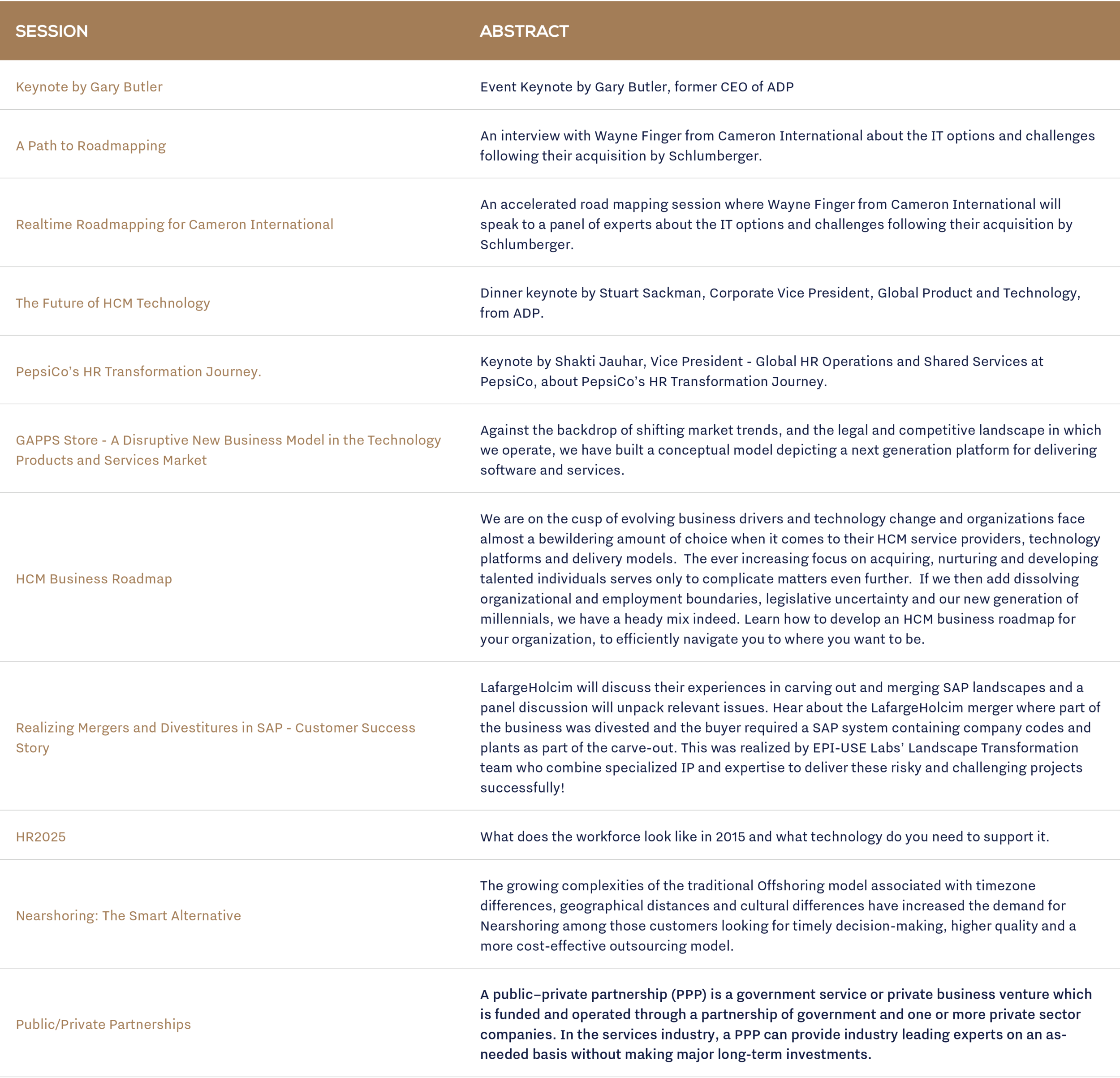Select the Public/Private Partnerships session

pyautogui.click(x=103, y=1024)
